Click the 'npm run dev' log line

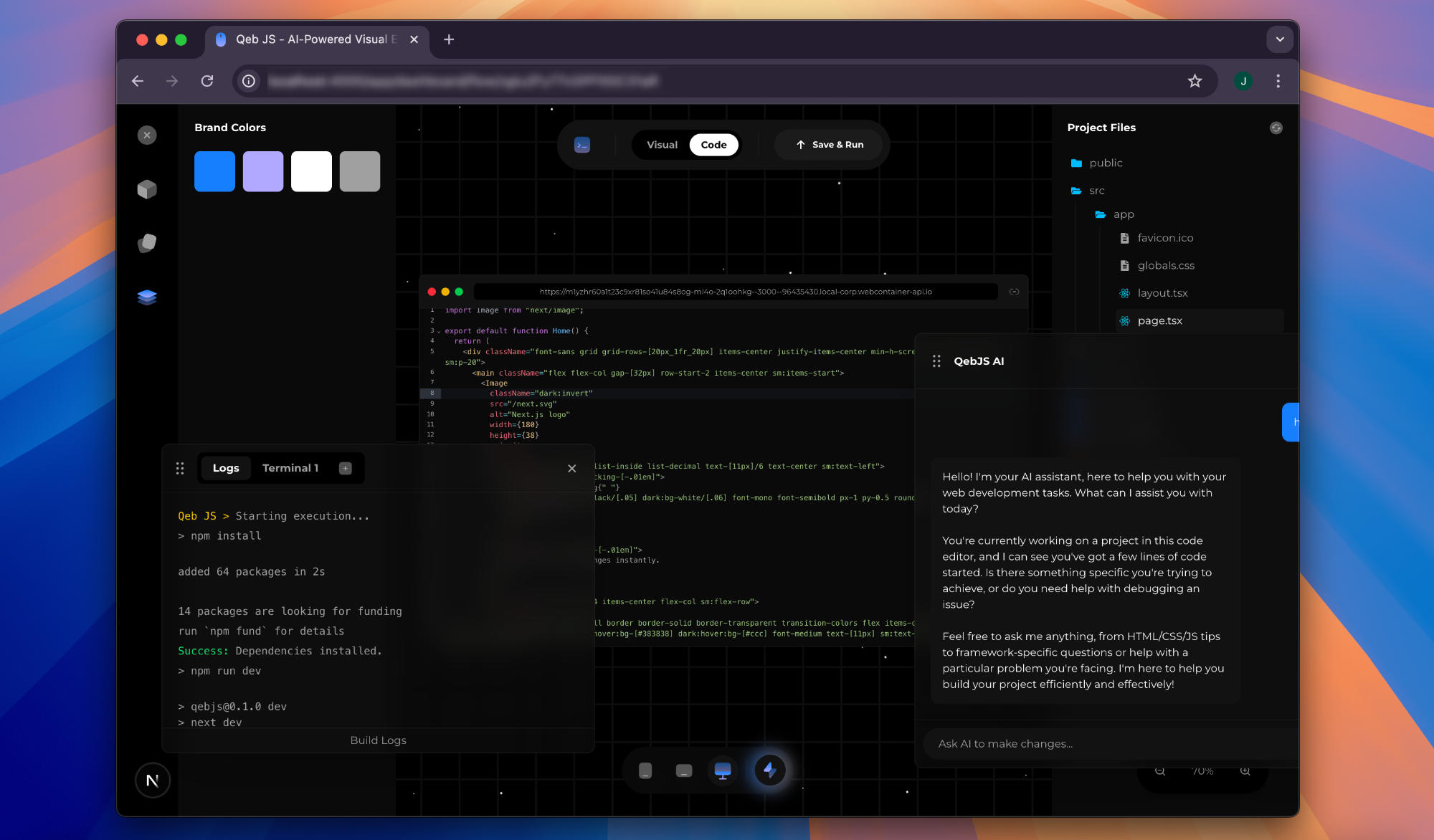point(219,671)
